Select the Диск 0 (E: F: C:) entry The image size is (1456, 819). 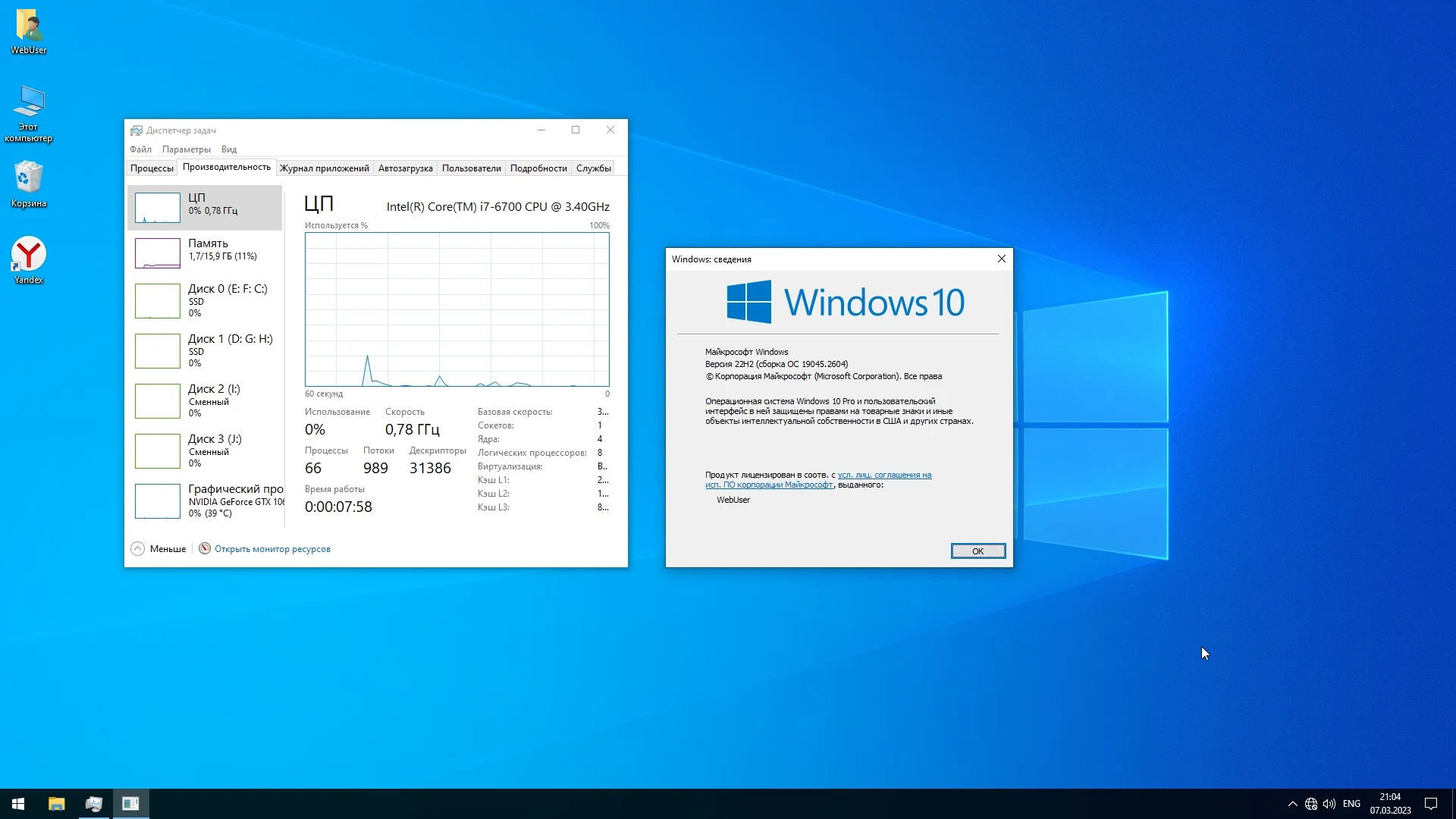coord(205,300)
